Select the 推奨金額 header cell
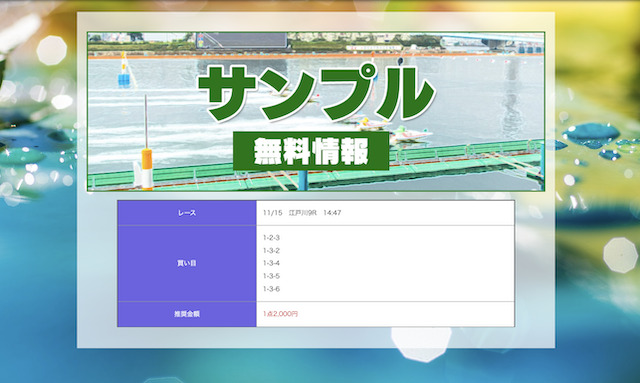 [187, 314]
